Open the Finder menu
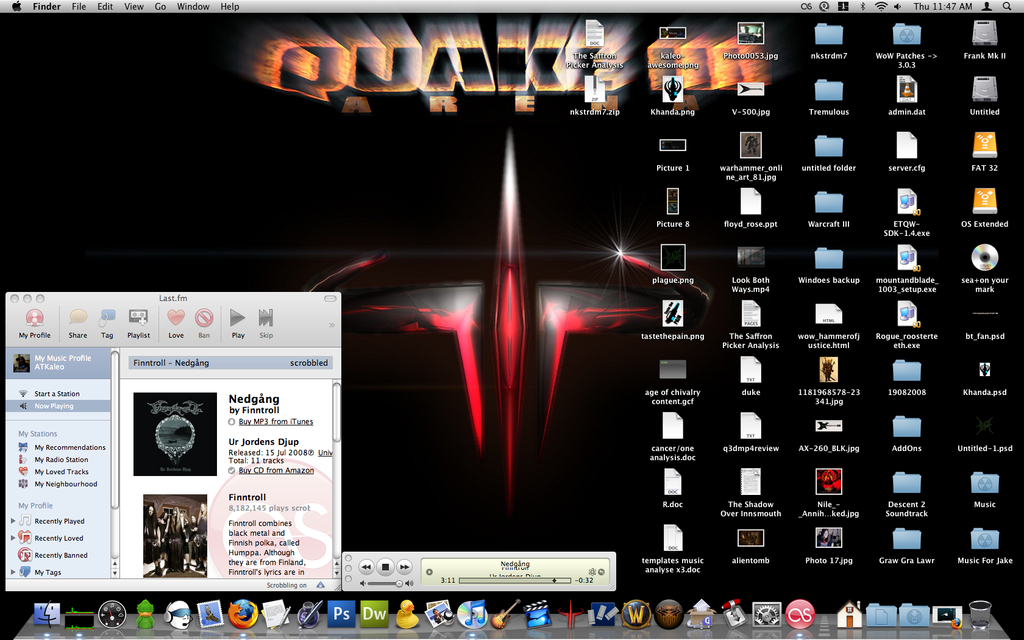 click(46, 7)
